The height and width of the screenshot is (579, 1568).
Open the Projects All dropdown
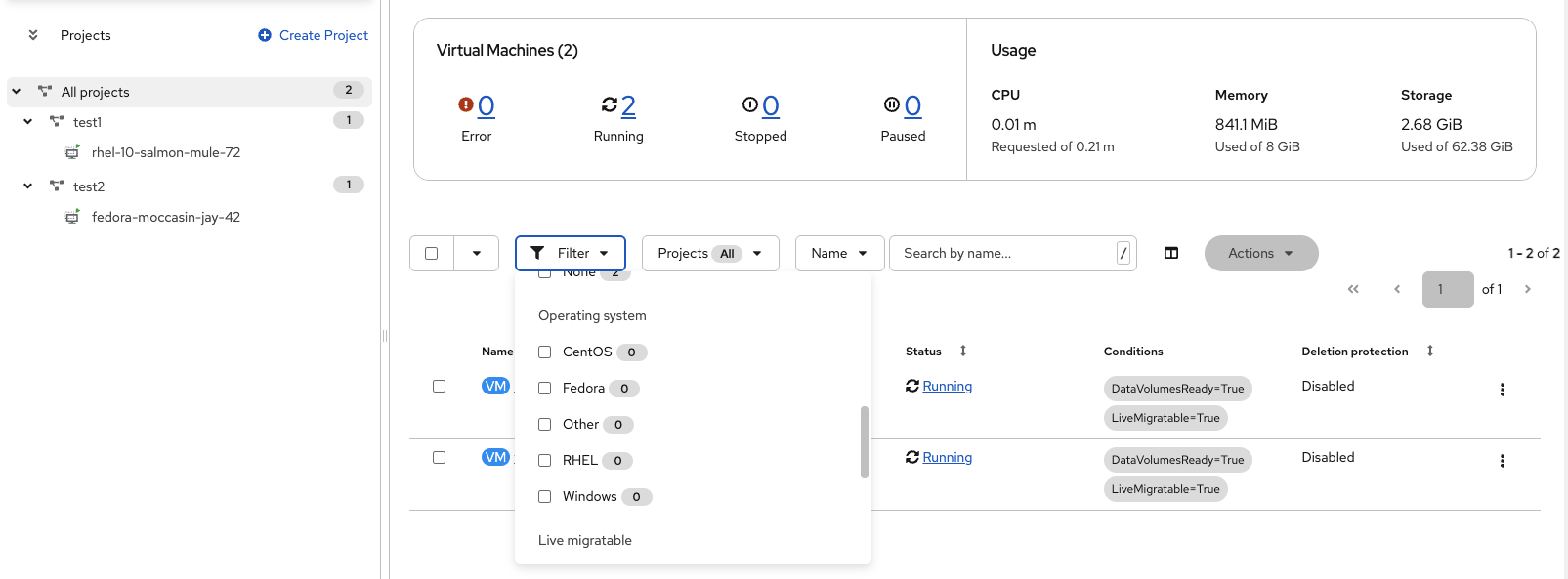pyautogui.click(x=709, y=253)
